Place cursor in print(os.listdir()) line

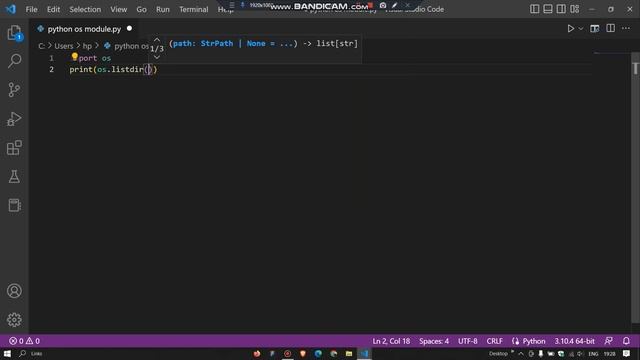113,69
